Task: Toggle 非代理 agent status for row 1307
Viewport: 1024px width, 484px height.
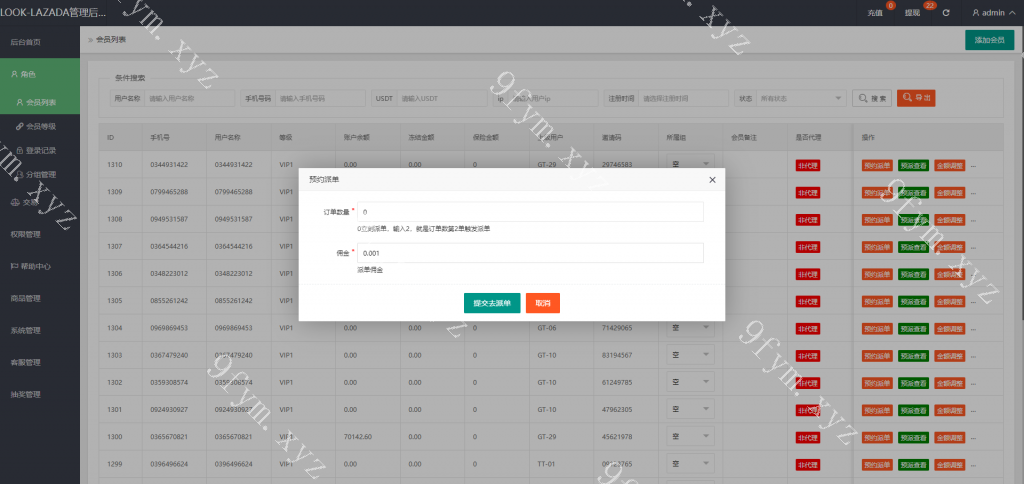Action: 808,248
